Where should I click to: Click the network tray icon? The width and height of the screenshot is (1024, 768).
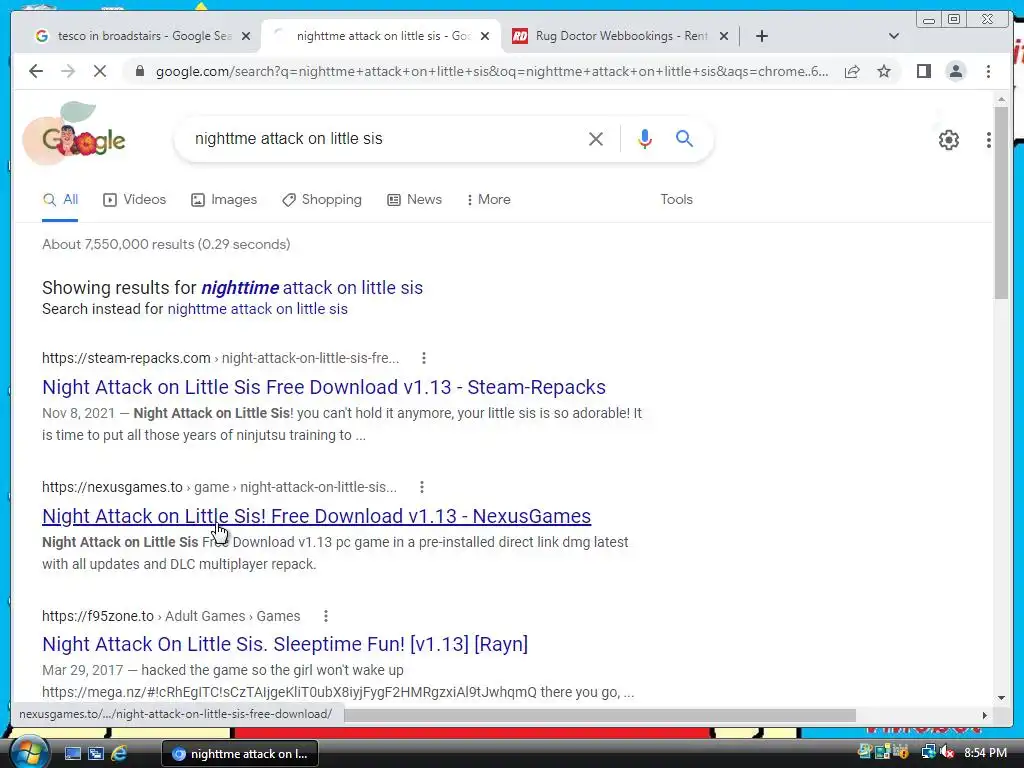pos(928,753)
